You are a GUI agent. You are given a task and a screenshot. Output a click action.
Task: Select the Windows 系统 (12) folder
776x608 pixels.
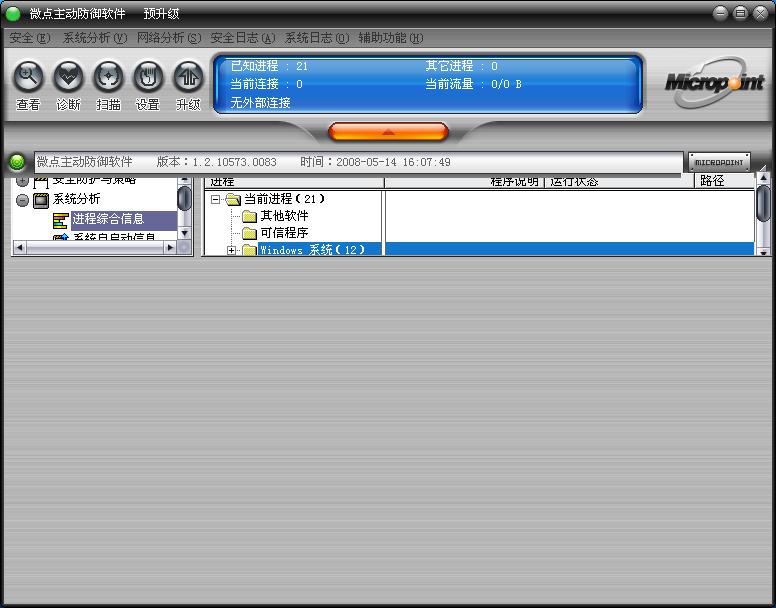(x=312, y=249)
